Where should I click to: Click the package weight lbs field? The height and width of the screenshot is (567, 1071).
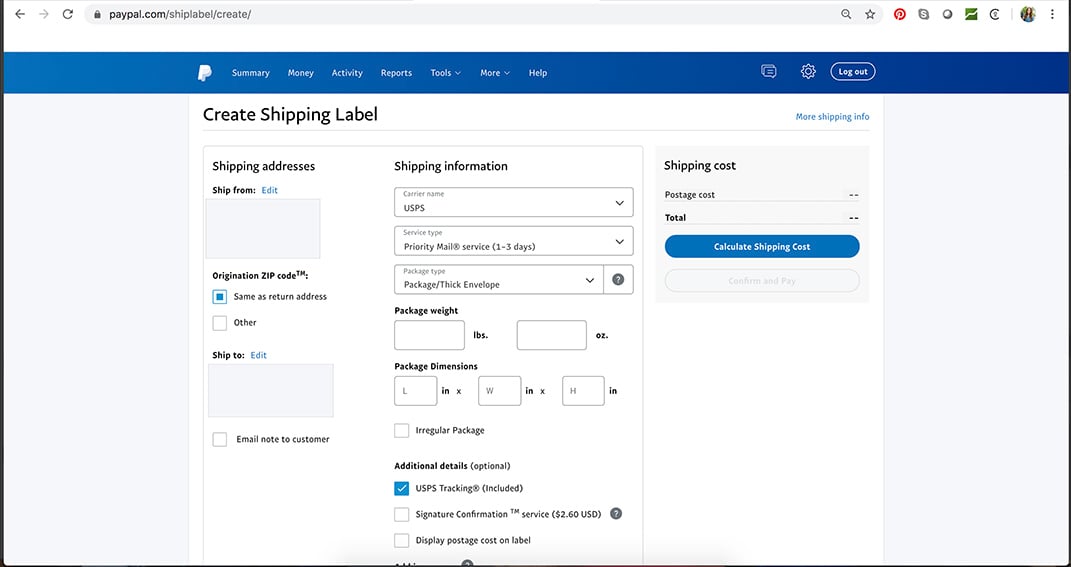tap(430, 335)
